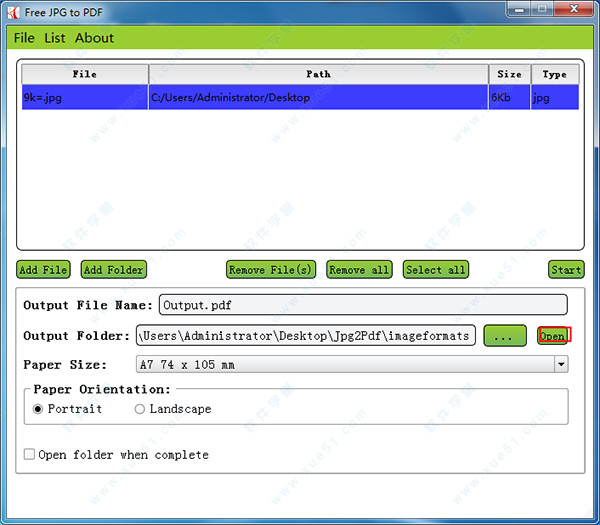The image size is (600, 525).
Task: Start the JPG to PDF conversion
Action: (x=566, y=270)
